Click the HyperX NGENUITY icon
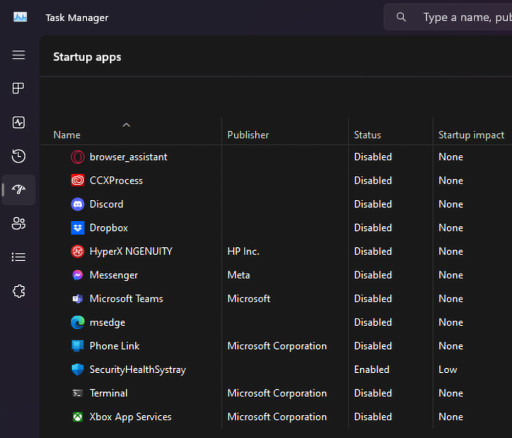The image size is (512, 438). [x=78, y=251]
